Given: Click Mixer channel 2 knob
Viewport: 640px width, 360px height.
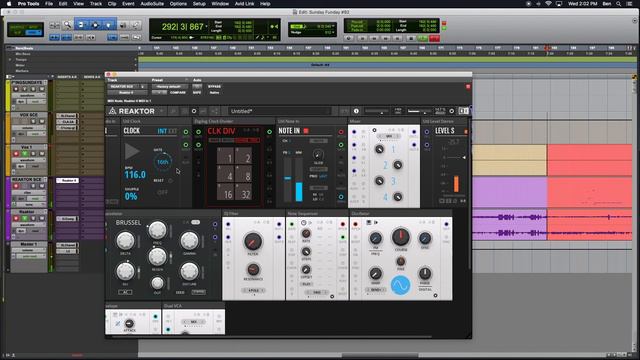Looking at the screenshot, I should pos(398,165).
